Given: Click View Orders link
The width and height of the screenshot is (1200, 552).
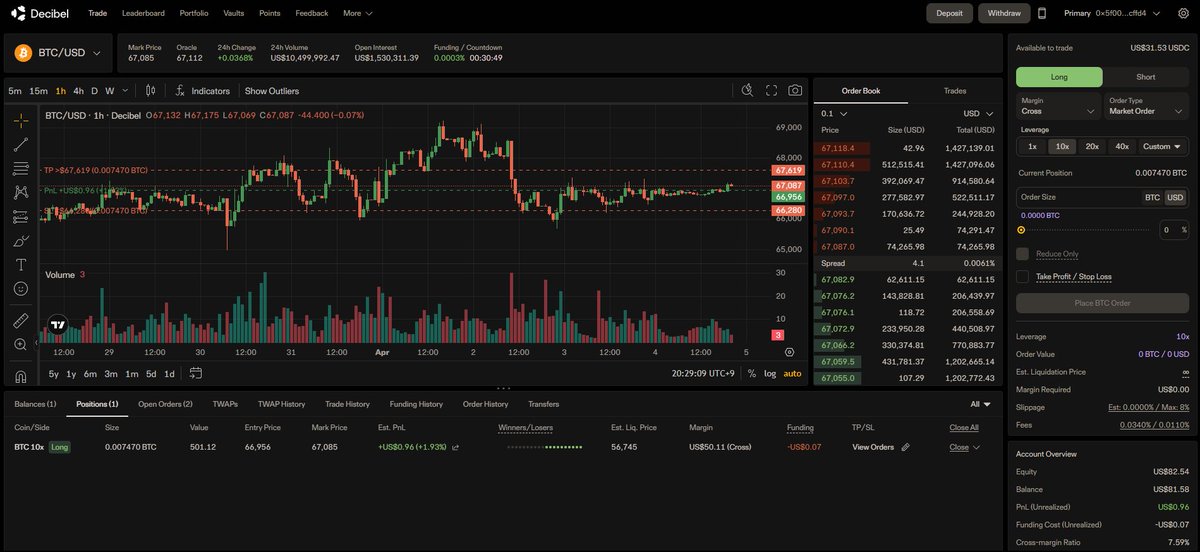Looking at the screenshot, I should tap(873, 447).
